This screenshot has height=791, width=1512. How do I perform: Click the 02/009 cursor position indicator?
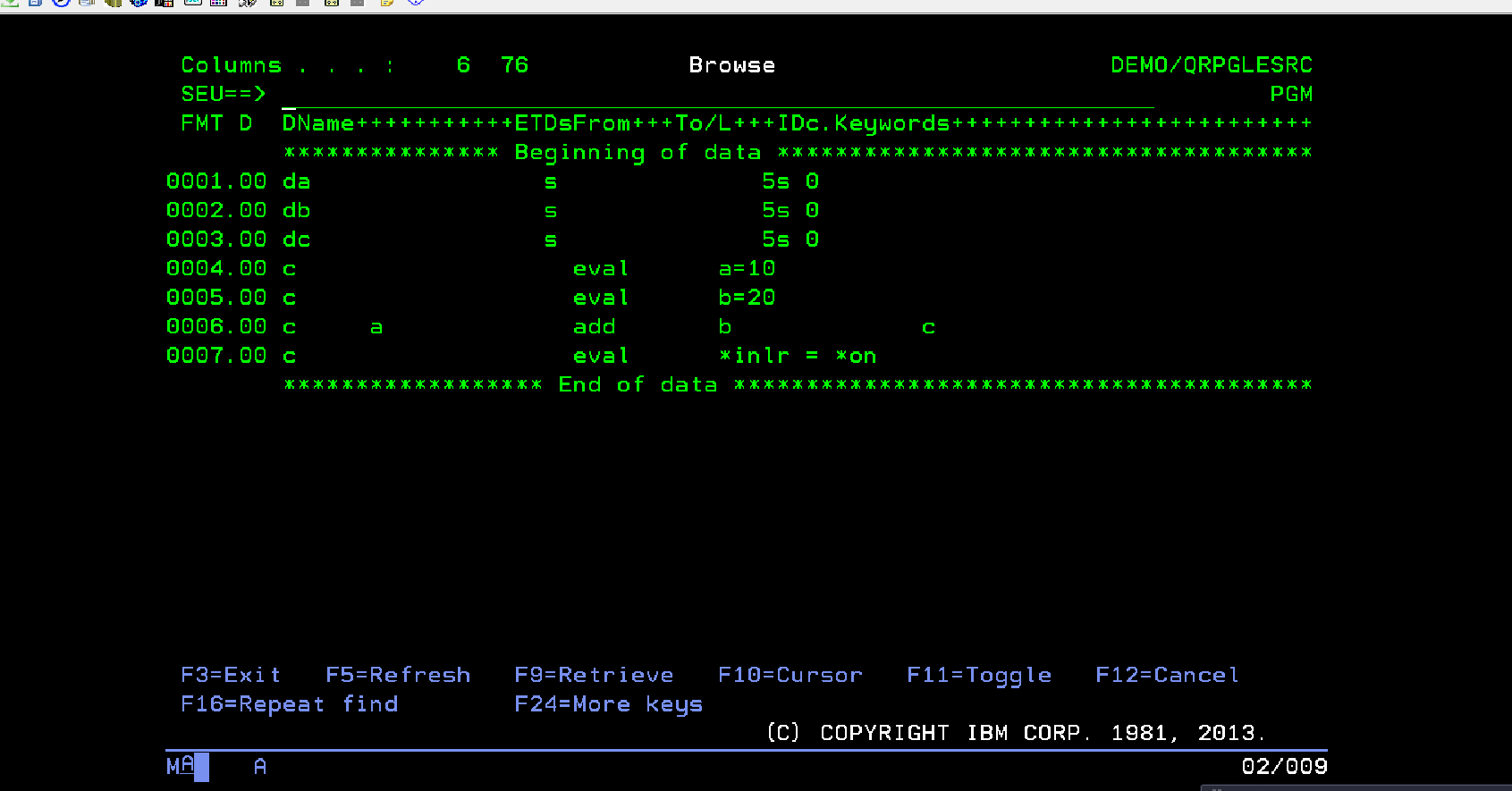pos(1284,766)
